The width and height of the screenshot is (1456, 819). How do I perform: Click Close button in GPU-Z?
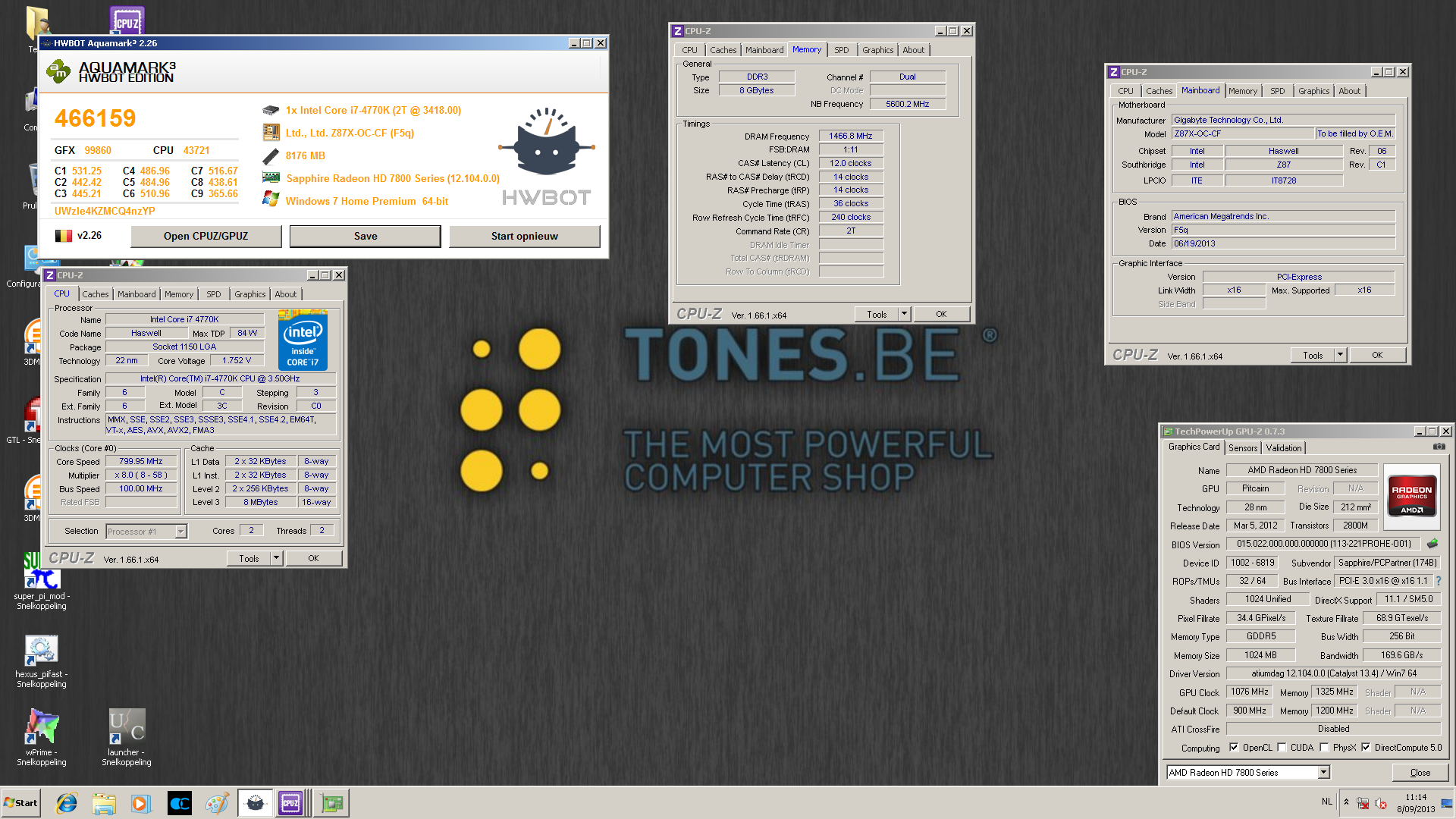point(1420,773)
